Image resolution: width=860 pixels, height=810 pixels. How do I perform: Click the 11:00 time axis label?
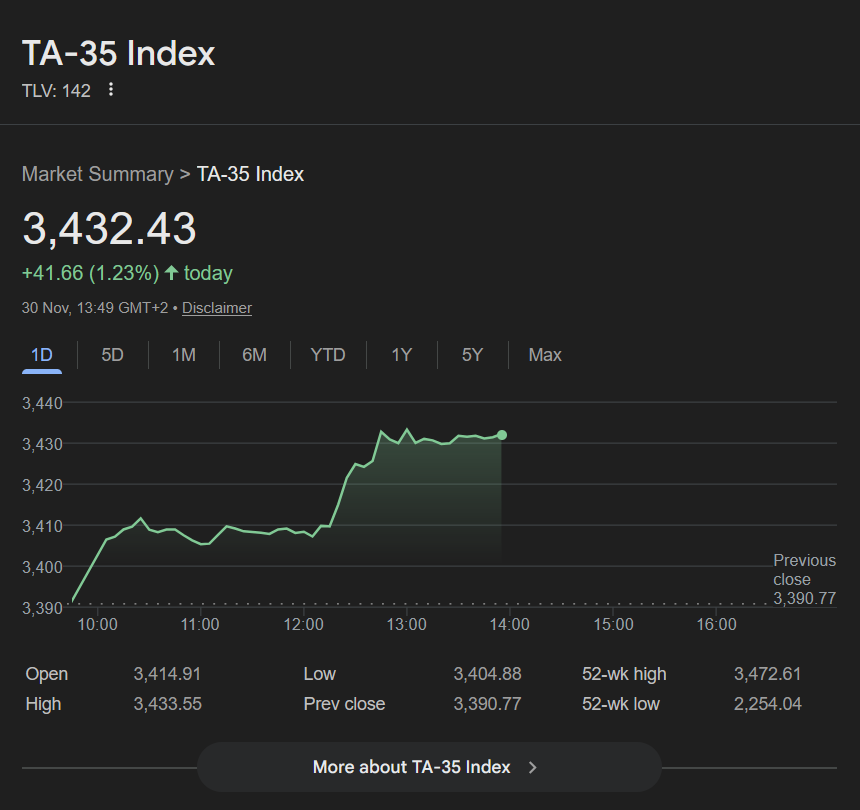pos(200,624)
